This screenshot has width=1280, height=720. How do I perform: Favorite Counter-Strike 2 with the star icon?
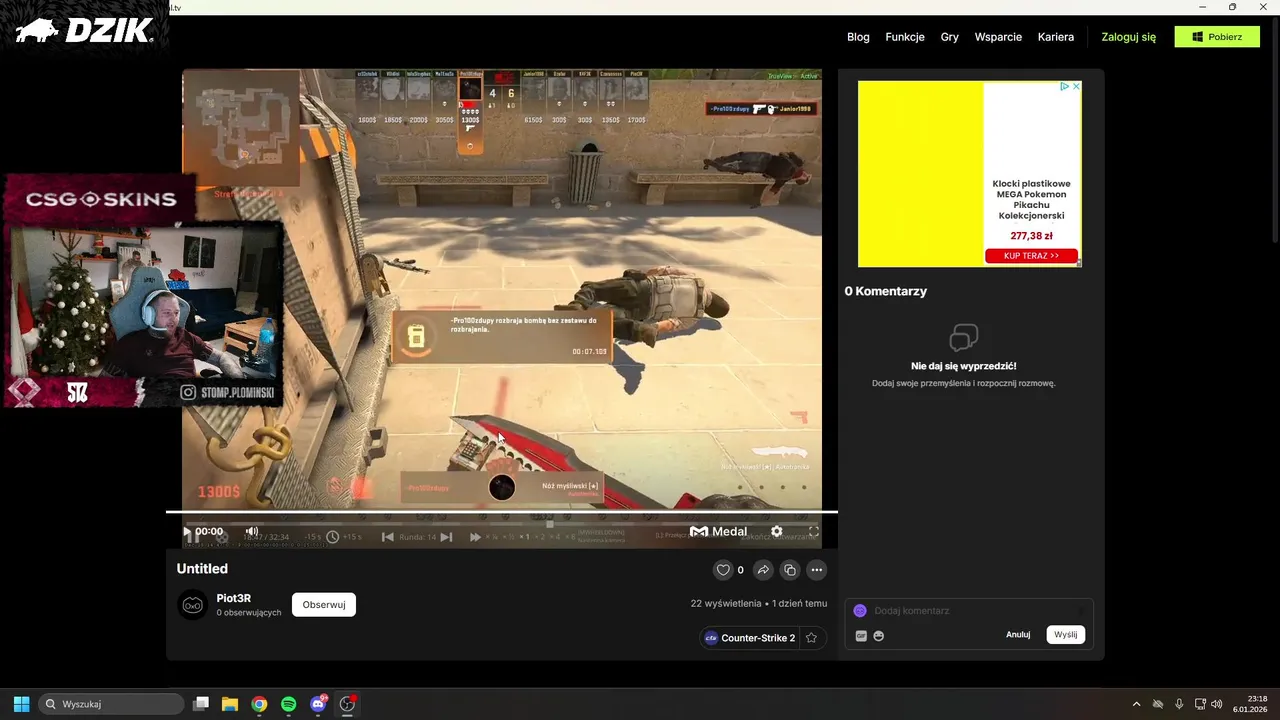click(812, 638)
